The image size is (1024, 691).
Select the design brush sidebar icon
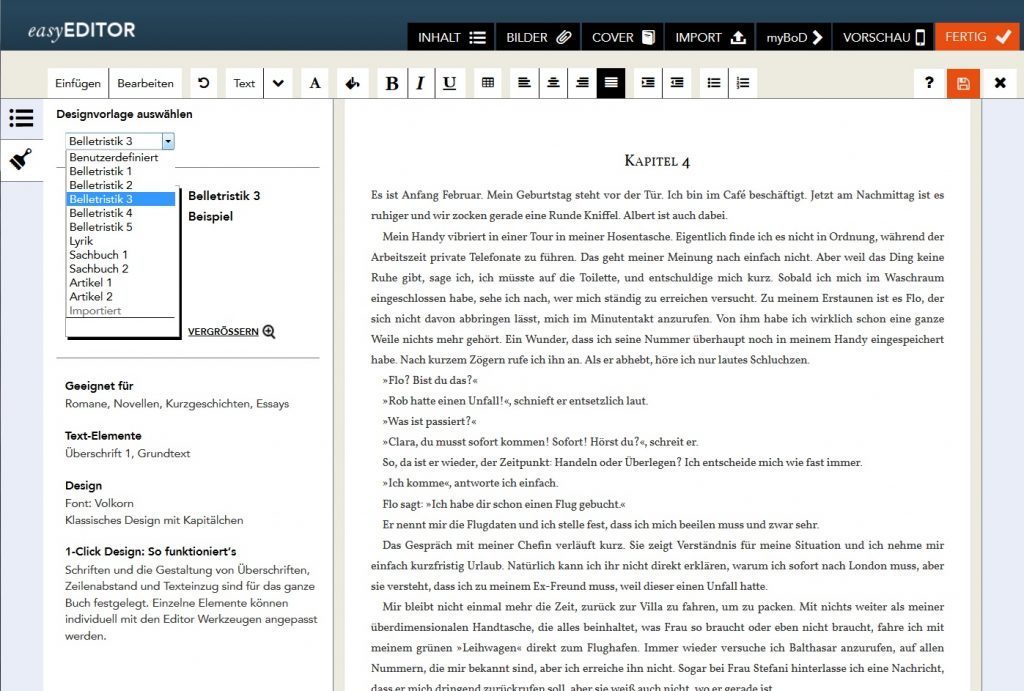[22, 159]
